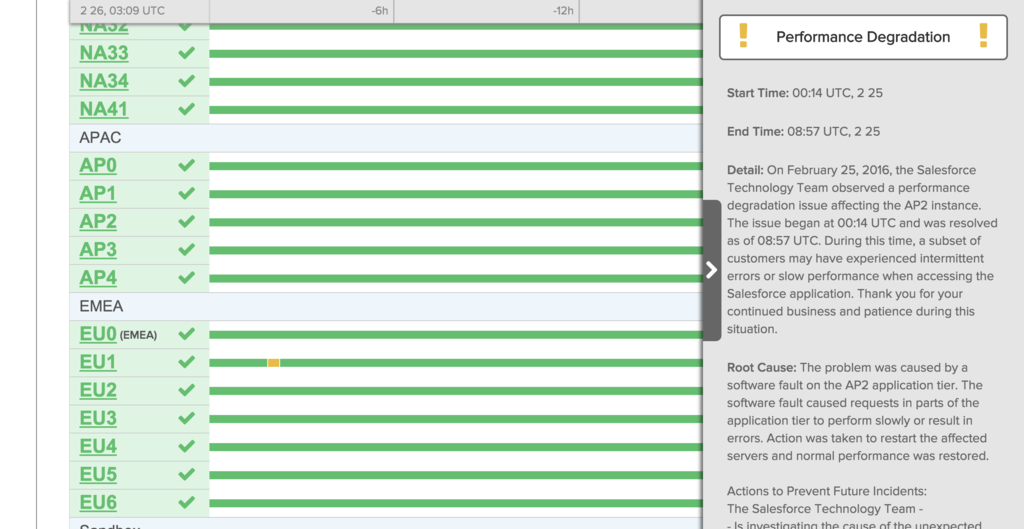Click the green checkmark status for EU5
The height and width of the screenshot is (529, 1024).
pos(187,474)
